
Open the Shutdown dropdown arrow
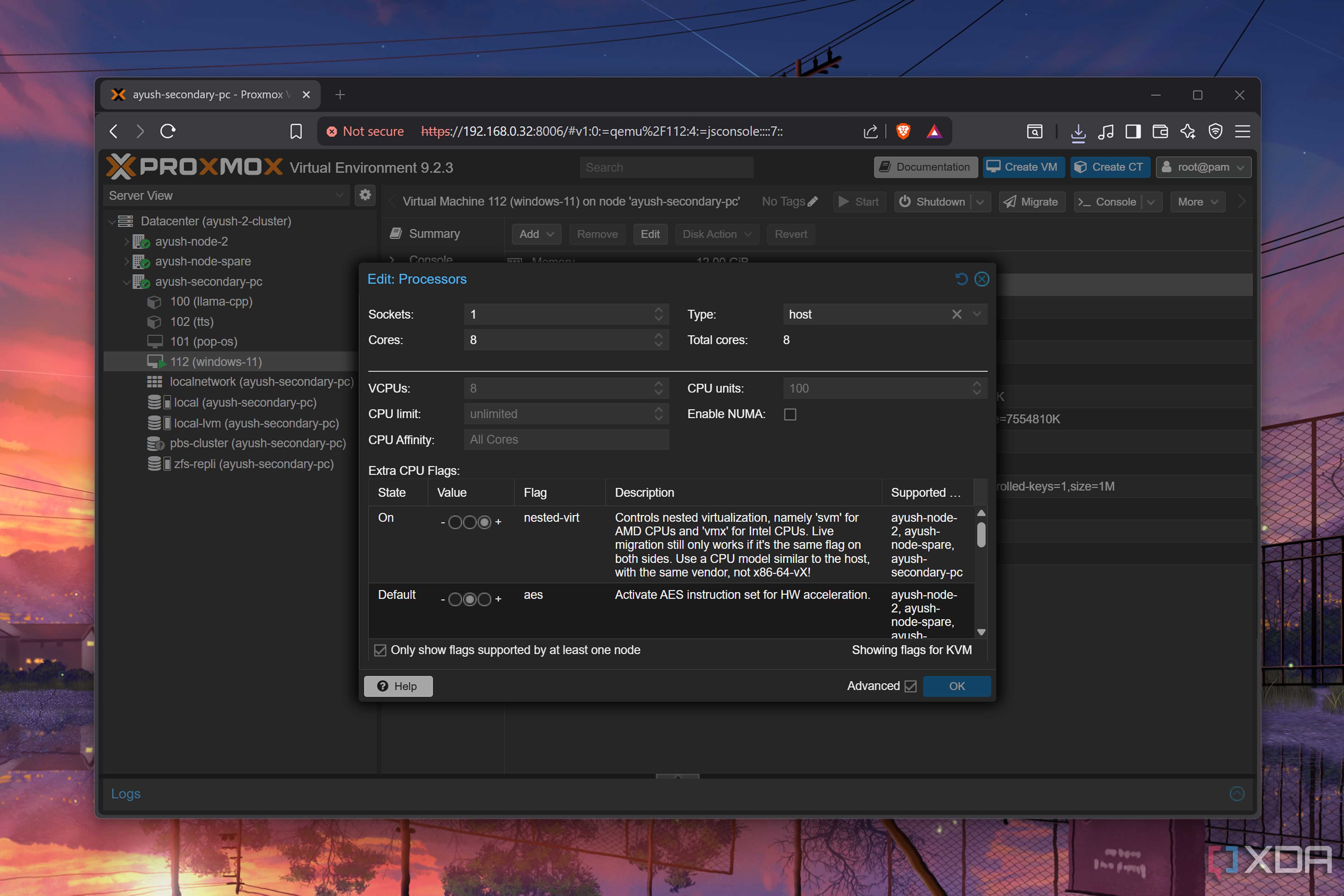(x=980, y=202)
